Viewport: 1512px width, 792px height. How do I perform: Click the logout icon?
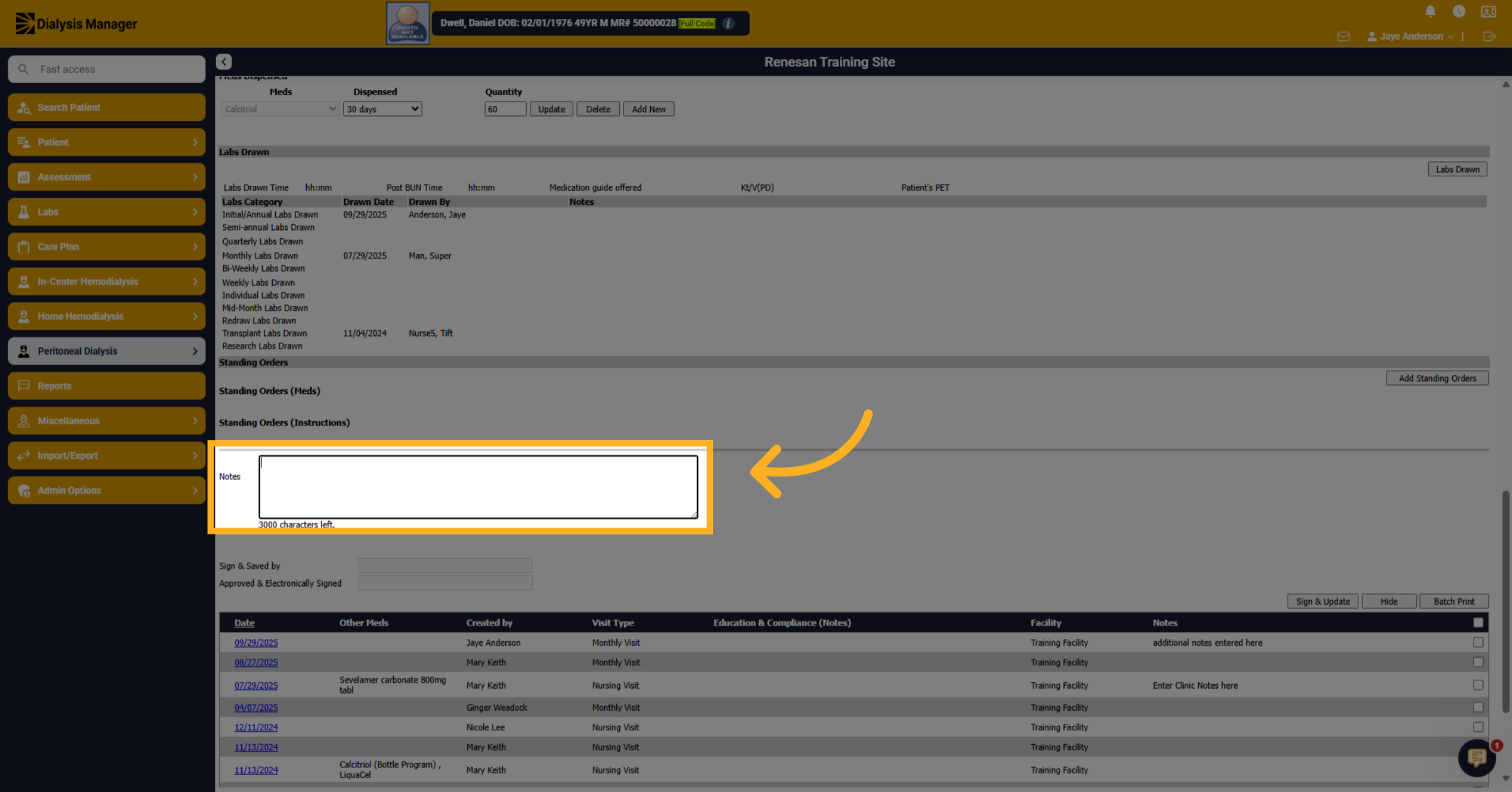coord(1489,37)
